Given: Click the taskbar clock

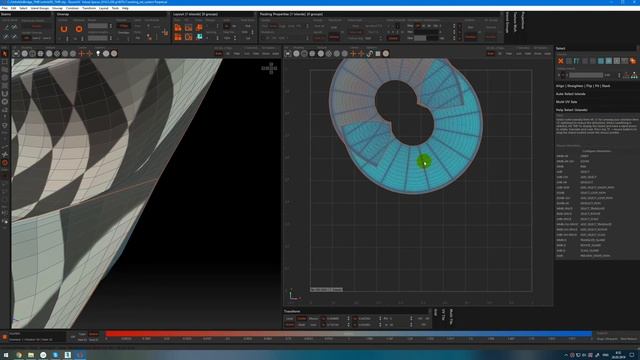Looking at the screenshot, I should (618, 355).
